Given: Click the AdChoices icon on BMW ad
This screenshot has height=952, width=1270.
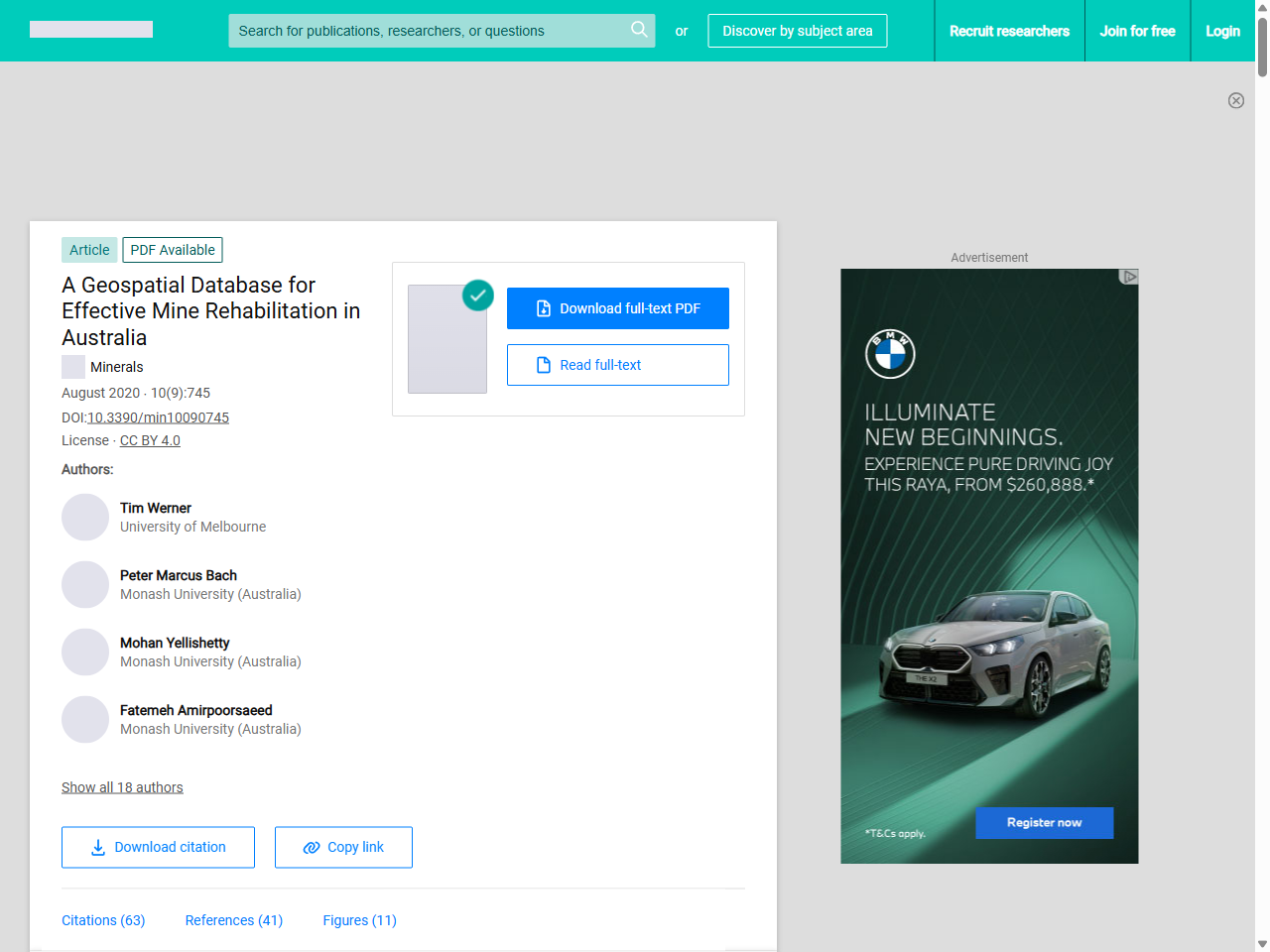Looking at the screenshot, I should (1129, 277).
